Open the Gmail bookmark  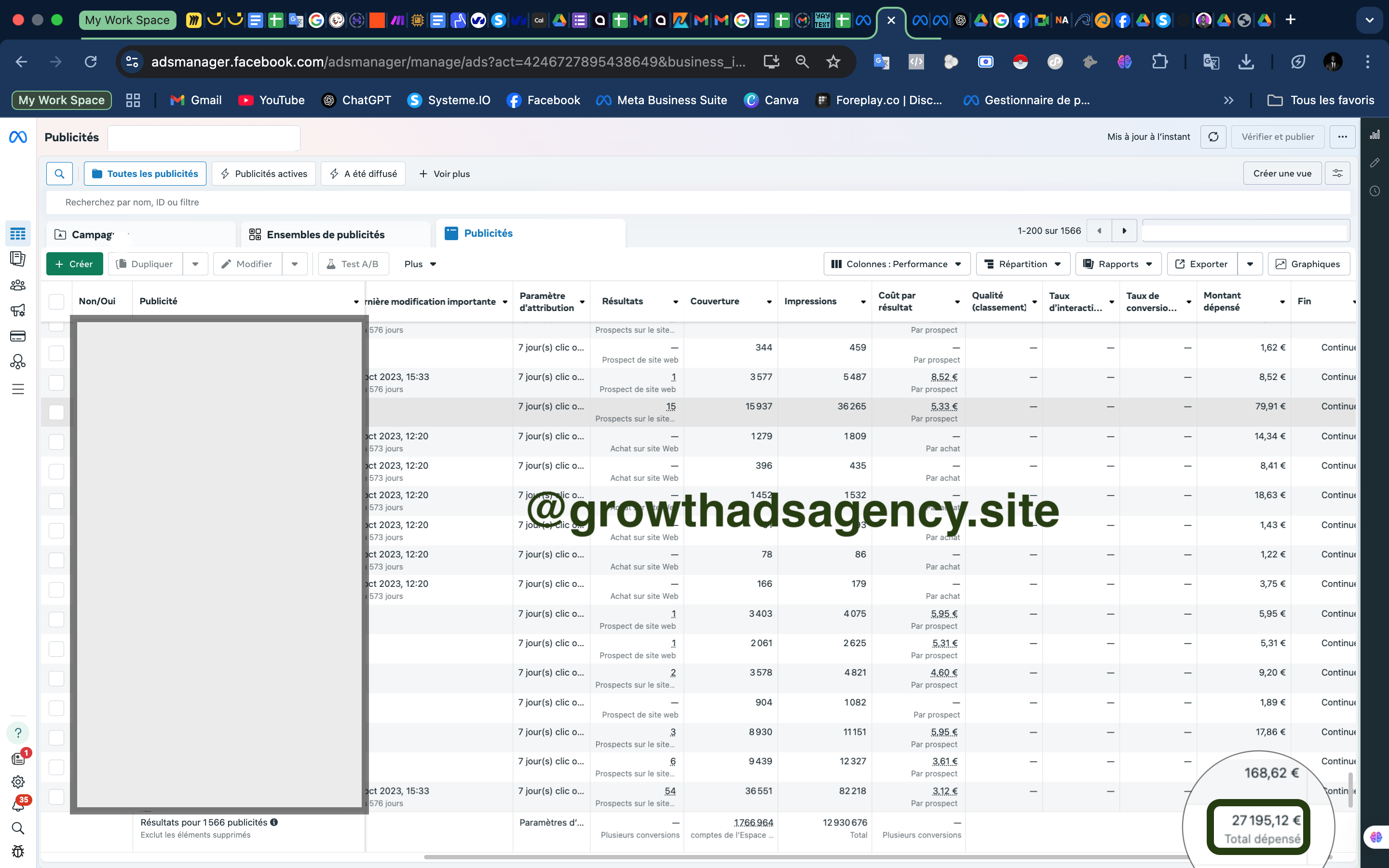(196, 100)
